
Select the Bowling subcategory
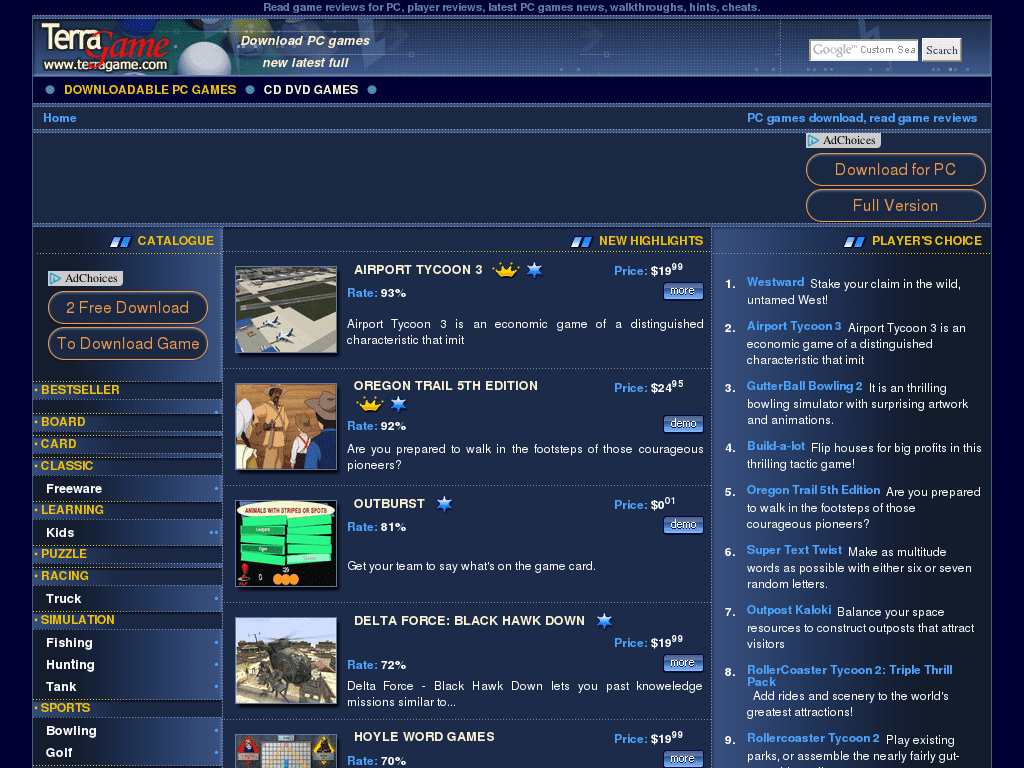pos(71,731)
